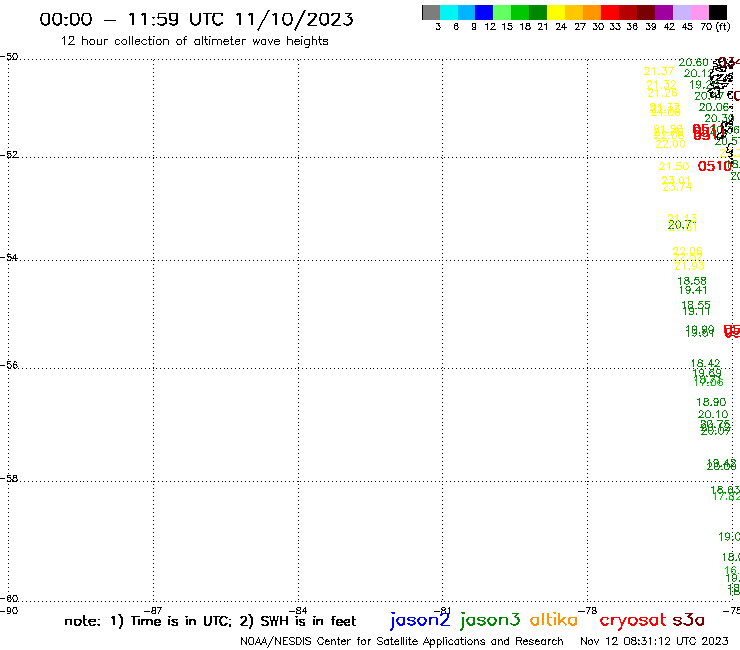The image size is (740, 650).
Task: Click the '(ft)' unit label in legend
Action: pos(722,26)
